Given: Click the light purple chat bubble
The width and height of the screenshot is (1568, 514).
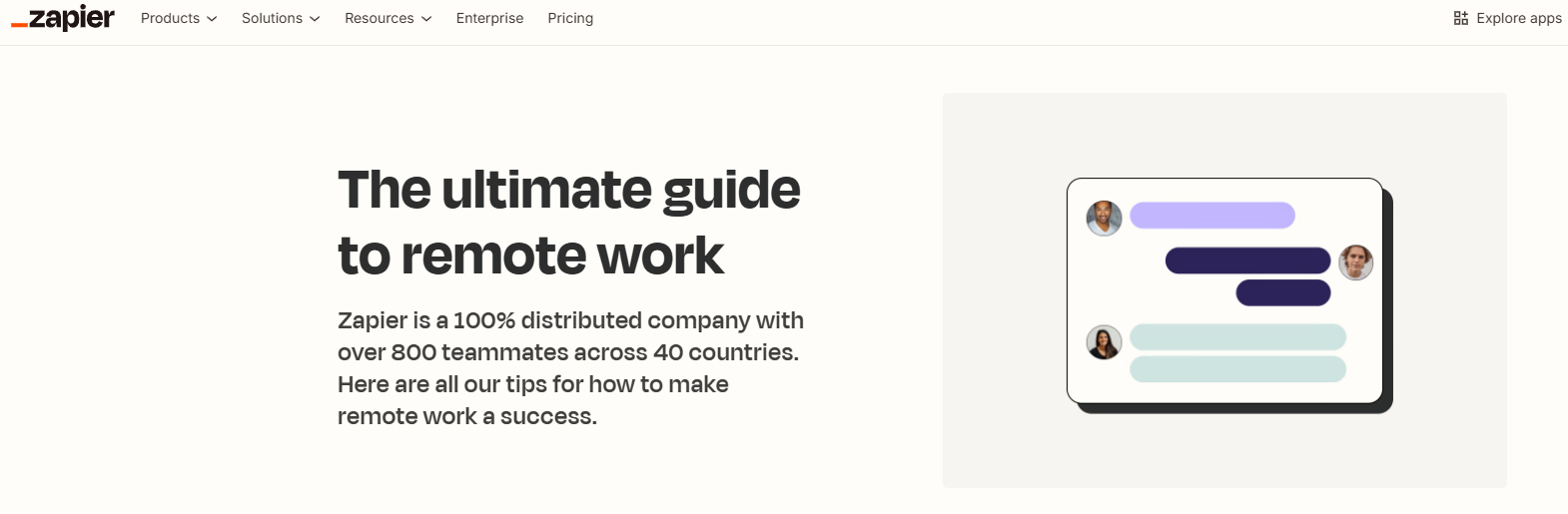Looking at the screenshot, I should coord(1212,215).
